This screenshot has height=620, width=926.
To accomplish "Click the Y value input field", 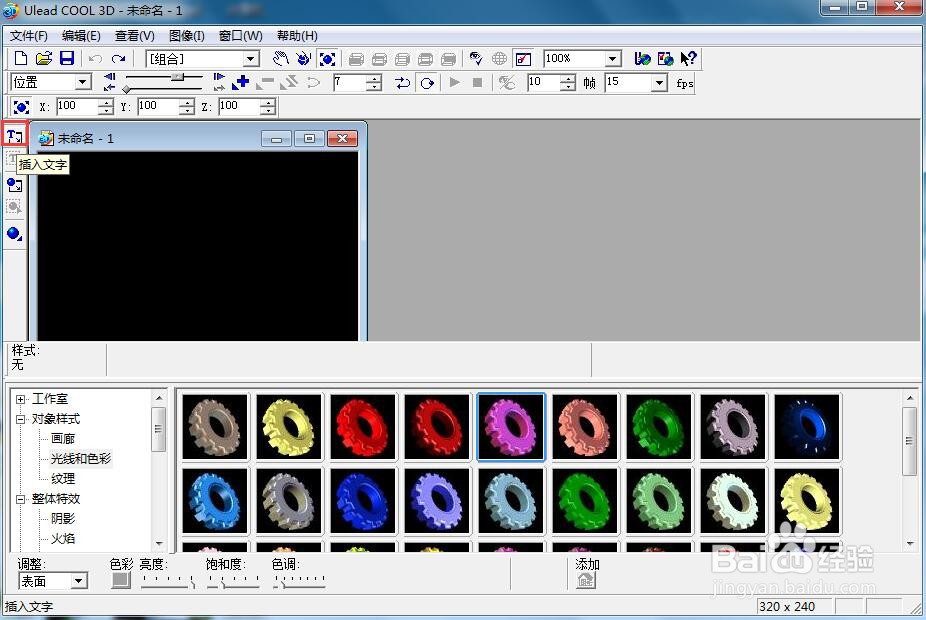I will pyautogui.click(x=158, y=106).
